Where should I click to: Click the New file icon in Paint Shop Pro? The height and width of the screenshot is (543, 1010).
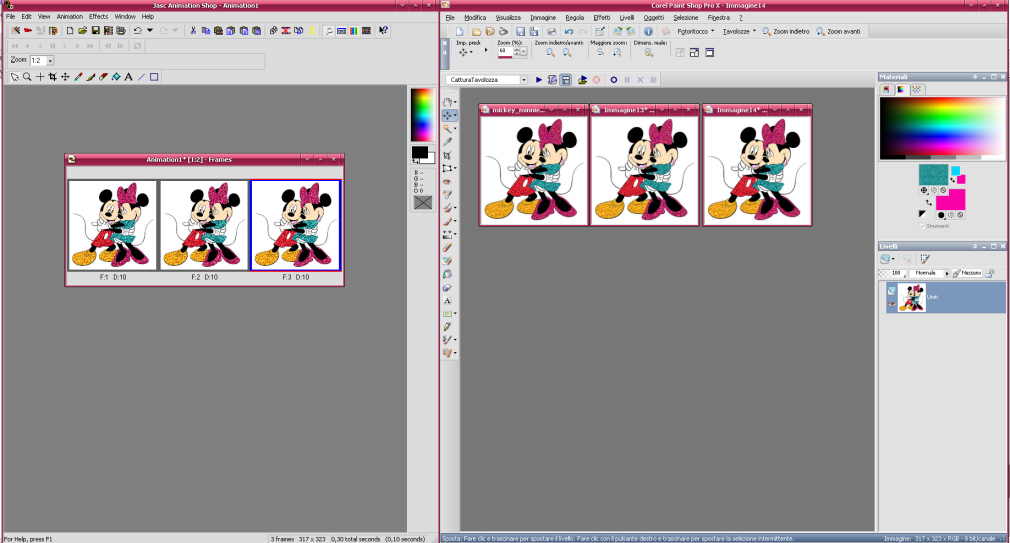click(459, 31)
